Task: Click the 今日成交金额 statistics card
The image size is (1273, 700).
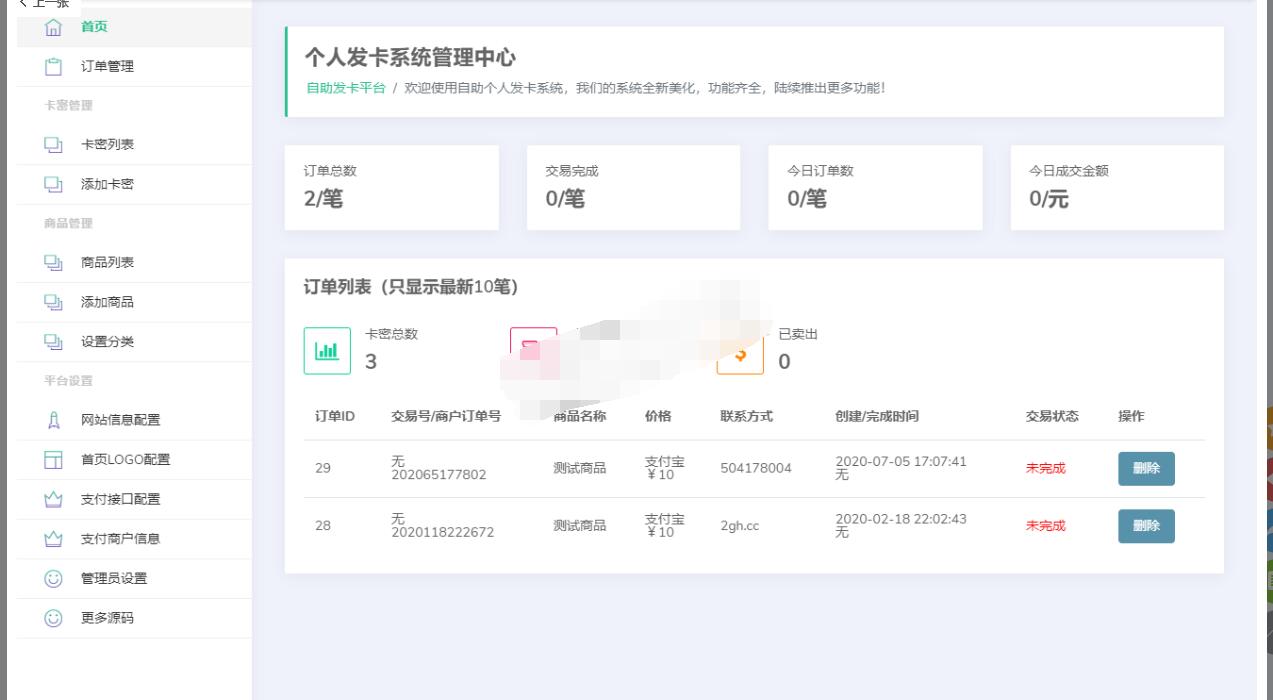Action: click(x=1117, y=188)
